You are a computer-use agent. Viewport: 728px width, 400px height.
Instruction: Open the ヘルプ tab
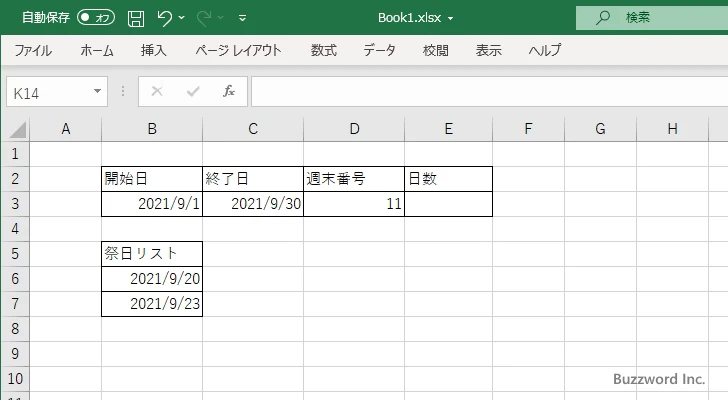[545, 50]
